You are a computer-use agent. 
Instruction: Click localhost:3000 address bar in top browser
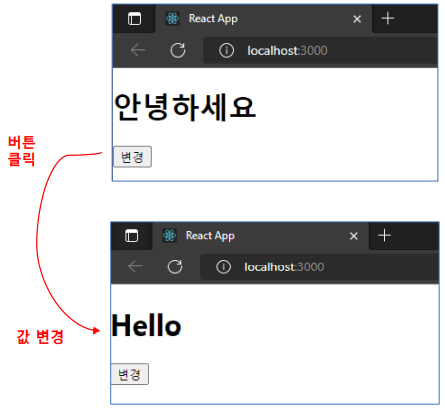pyautogui.click(x=320, y=51)
